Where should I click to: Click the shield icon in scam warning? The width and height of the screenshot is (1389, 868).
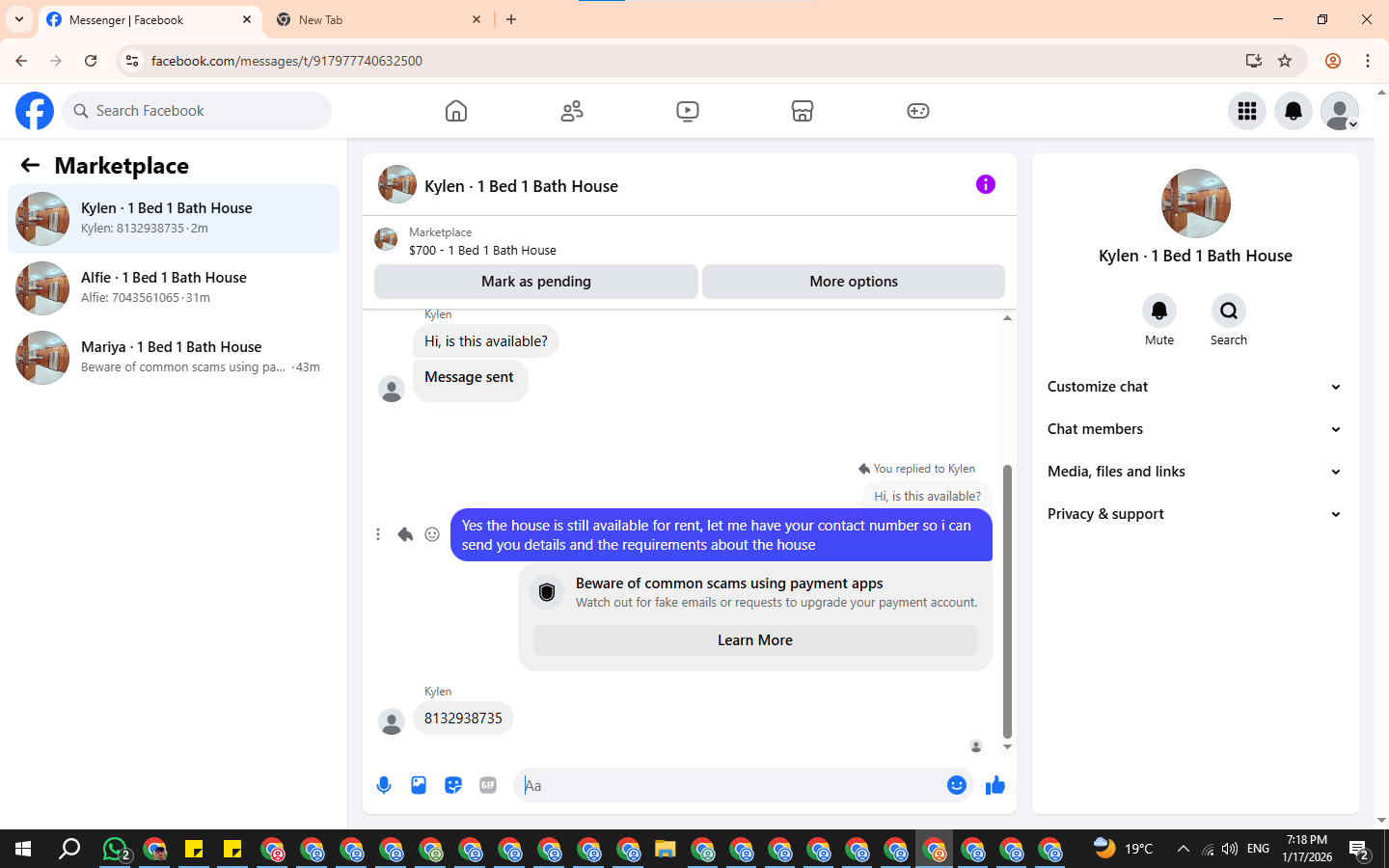tap(547, 592)
